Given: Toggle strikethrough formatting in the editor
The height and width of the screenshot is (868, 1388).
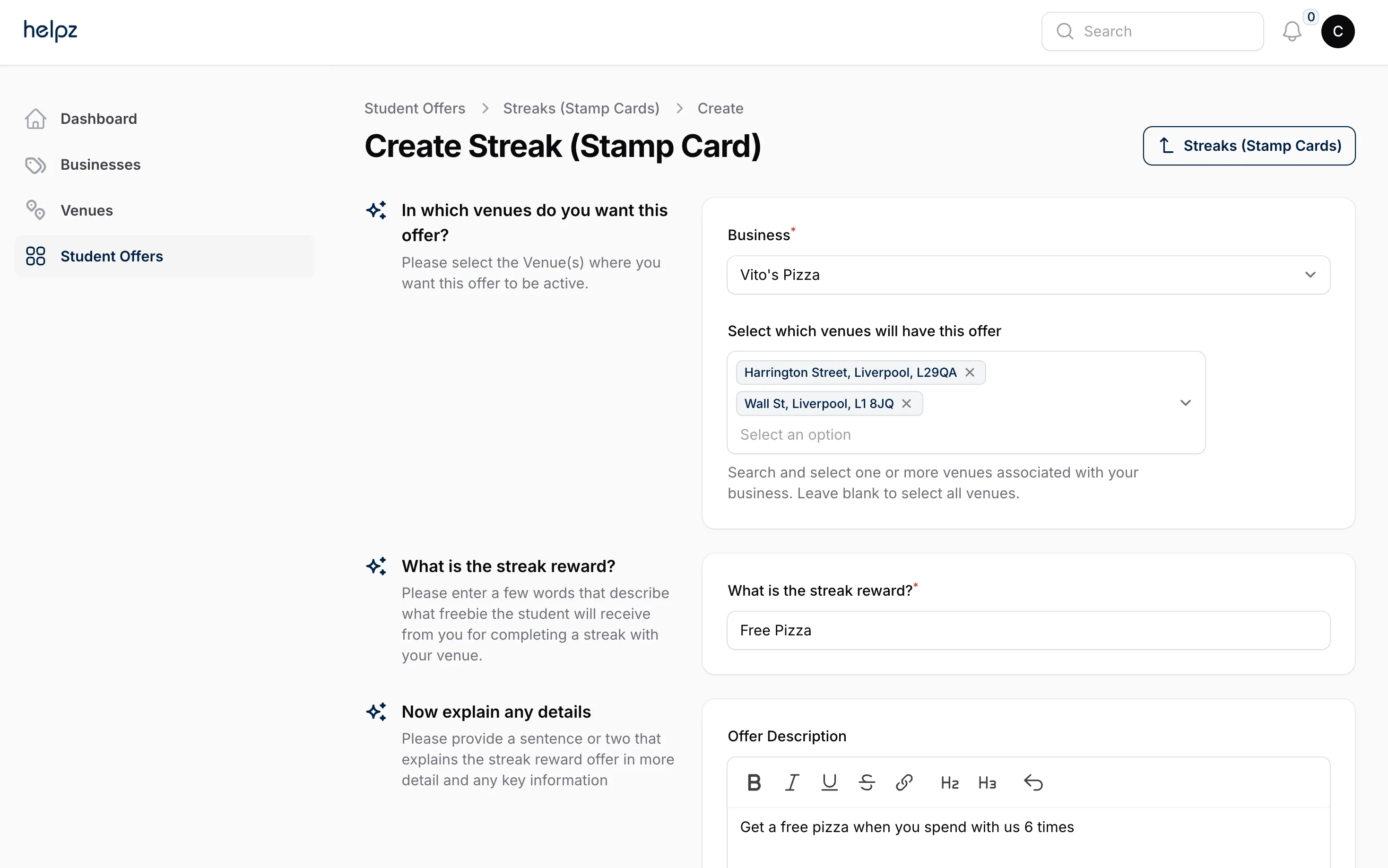Looking at the screenshot, I should [x=866, y=782].
